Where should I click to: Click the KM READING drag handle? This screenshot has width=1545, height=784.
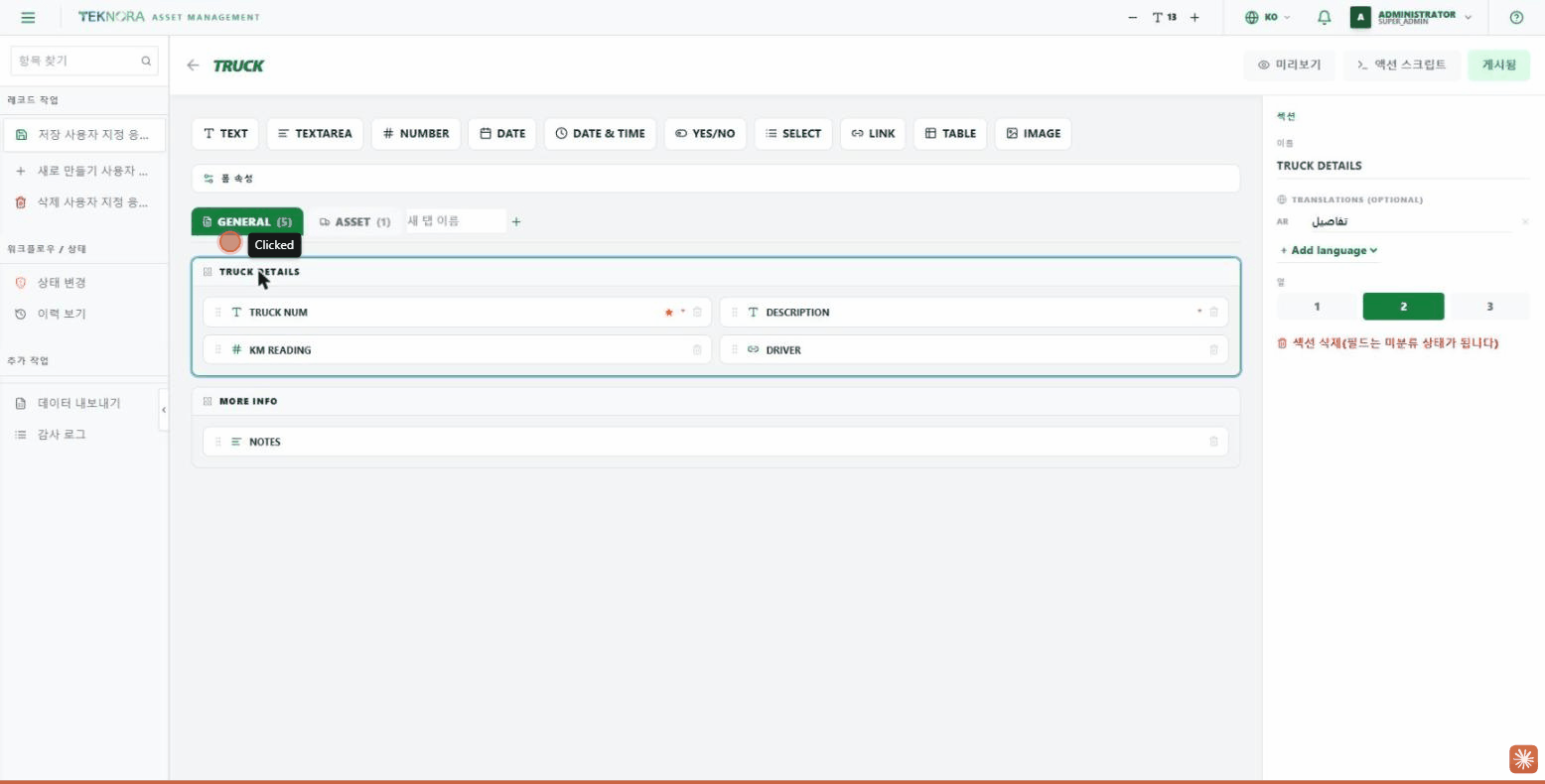[218, 349]
